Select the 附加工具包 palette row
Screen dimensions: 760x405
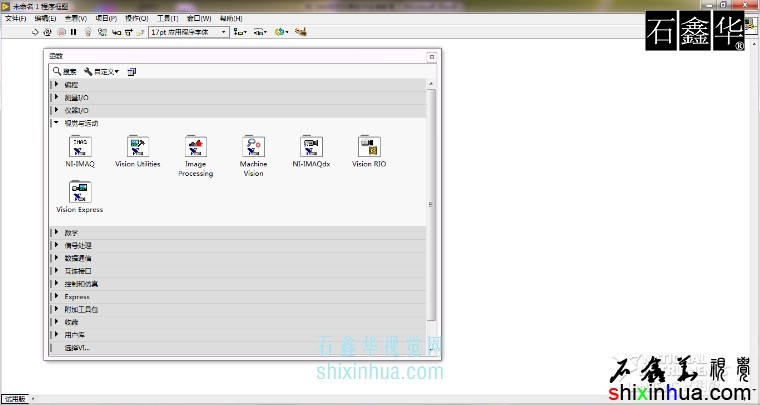[x=238, y=309]
